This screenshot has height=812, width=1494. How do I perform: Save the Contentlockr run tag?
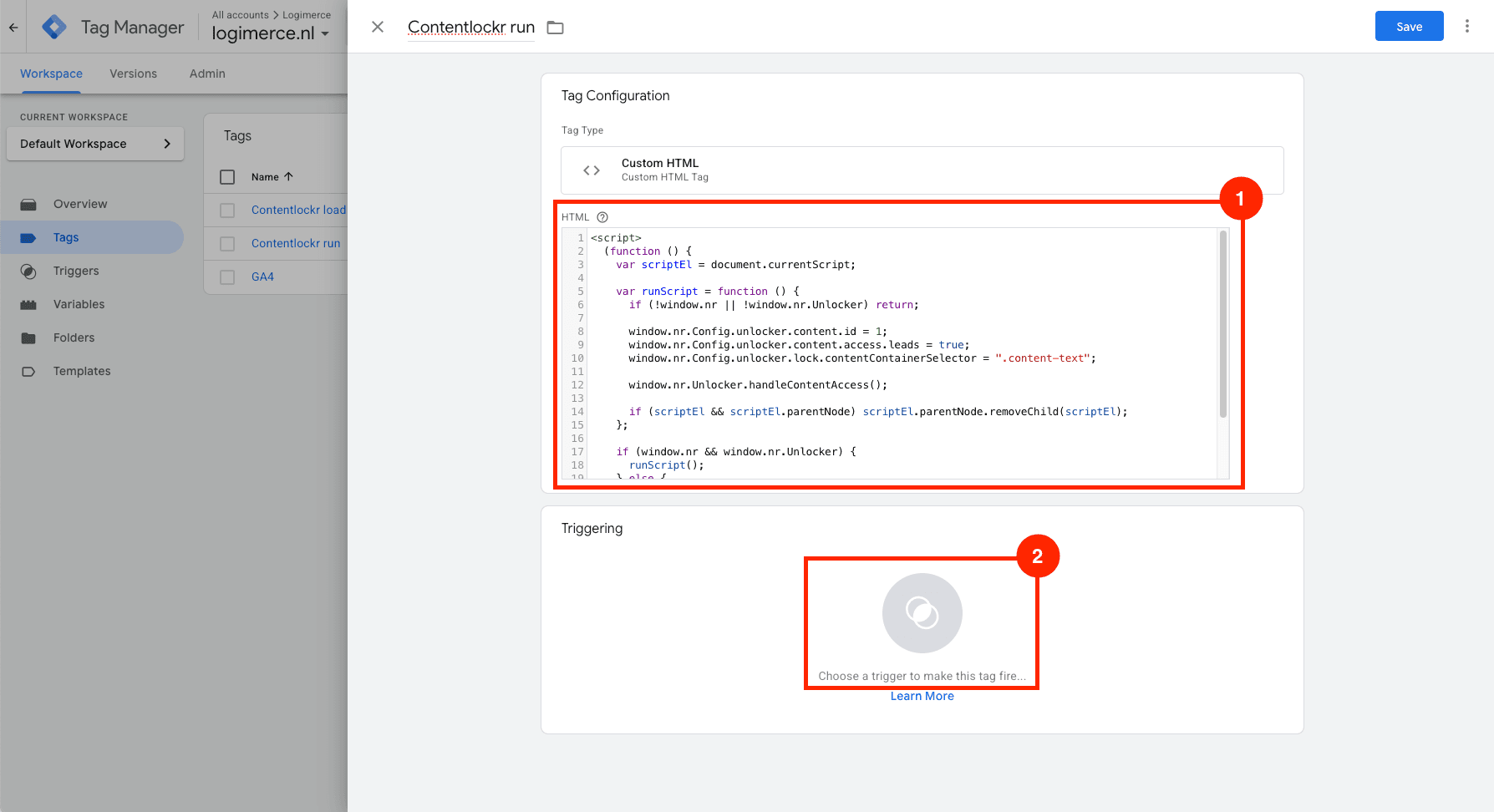tap(1409, 26)
